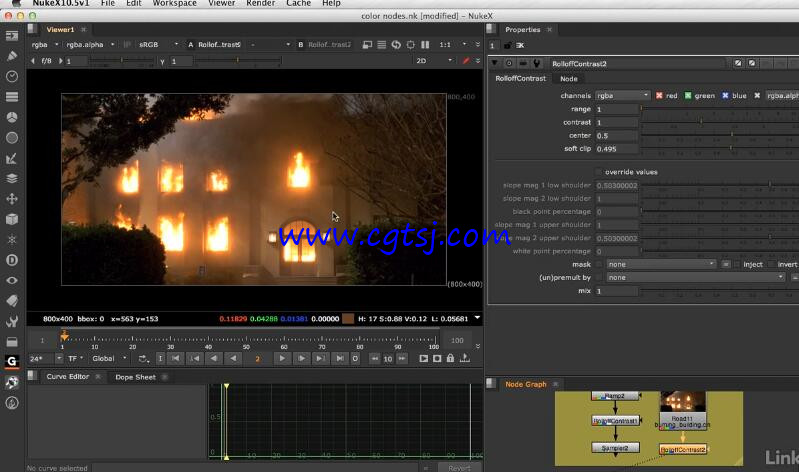Enable the mask channel checkbox
The image size is (799, 472).
tap(599, 264)
